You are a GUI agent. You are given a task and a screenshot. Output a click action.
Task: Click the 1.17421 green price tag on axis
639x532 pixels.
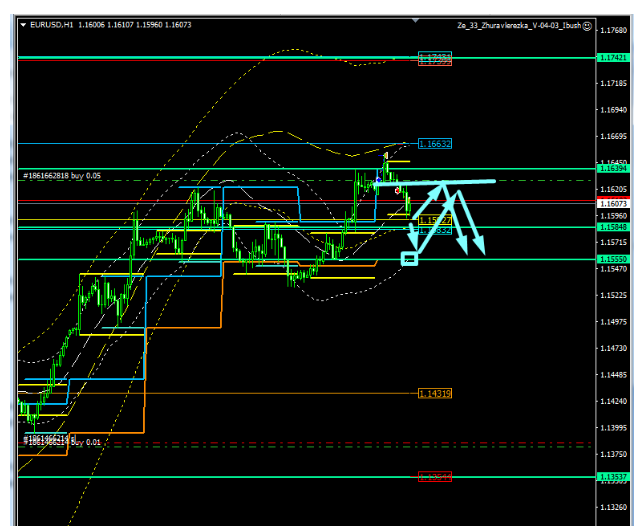[x=613, y=58]
